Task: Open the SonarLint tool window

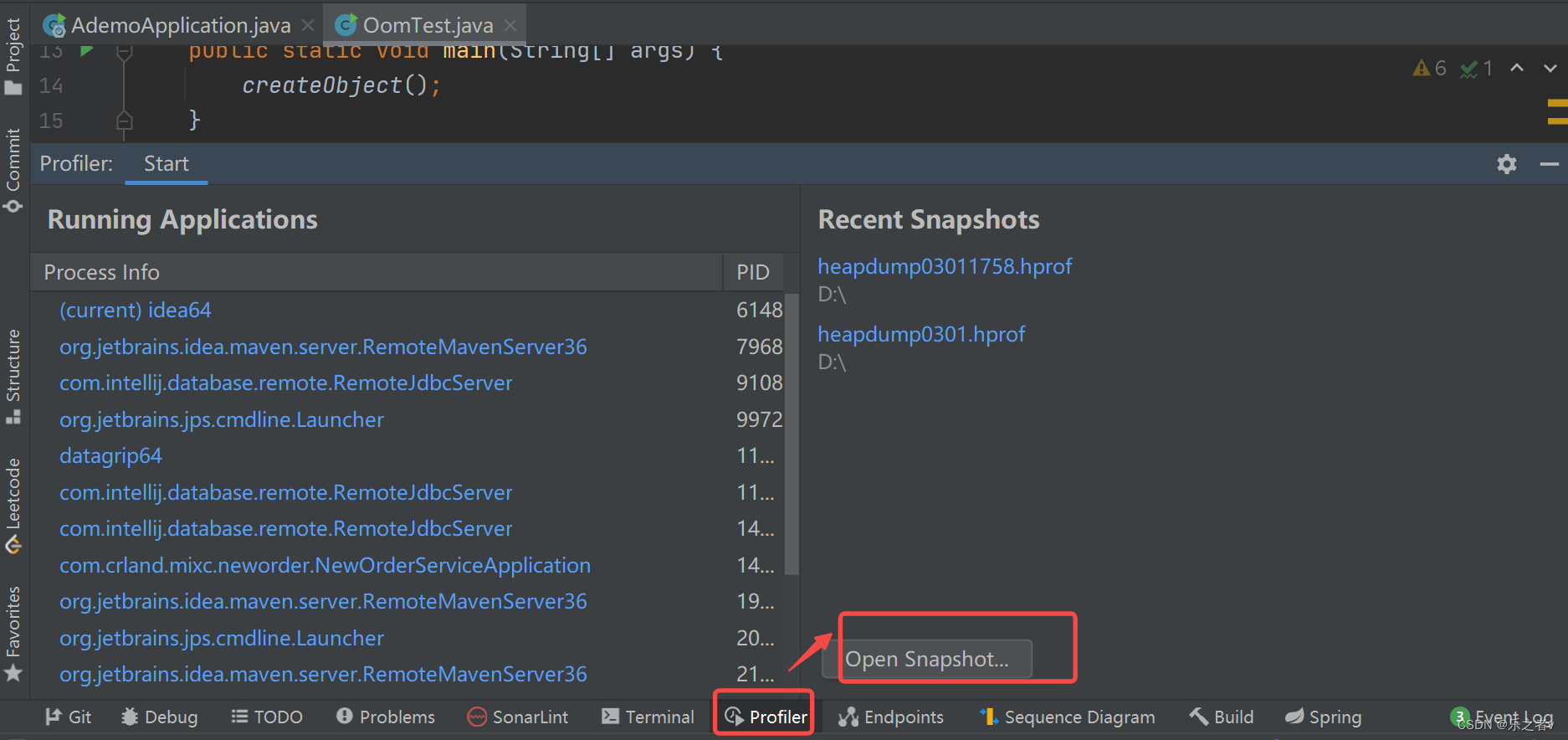Action: click(518, 717)
